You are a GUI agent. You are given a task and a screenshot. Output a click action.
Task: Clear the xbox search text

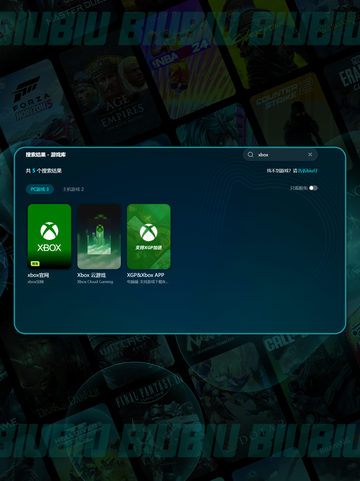pos(310,155)
